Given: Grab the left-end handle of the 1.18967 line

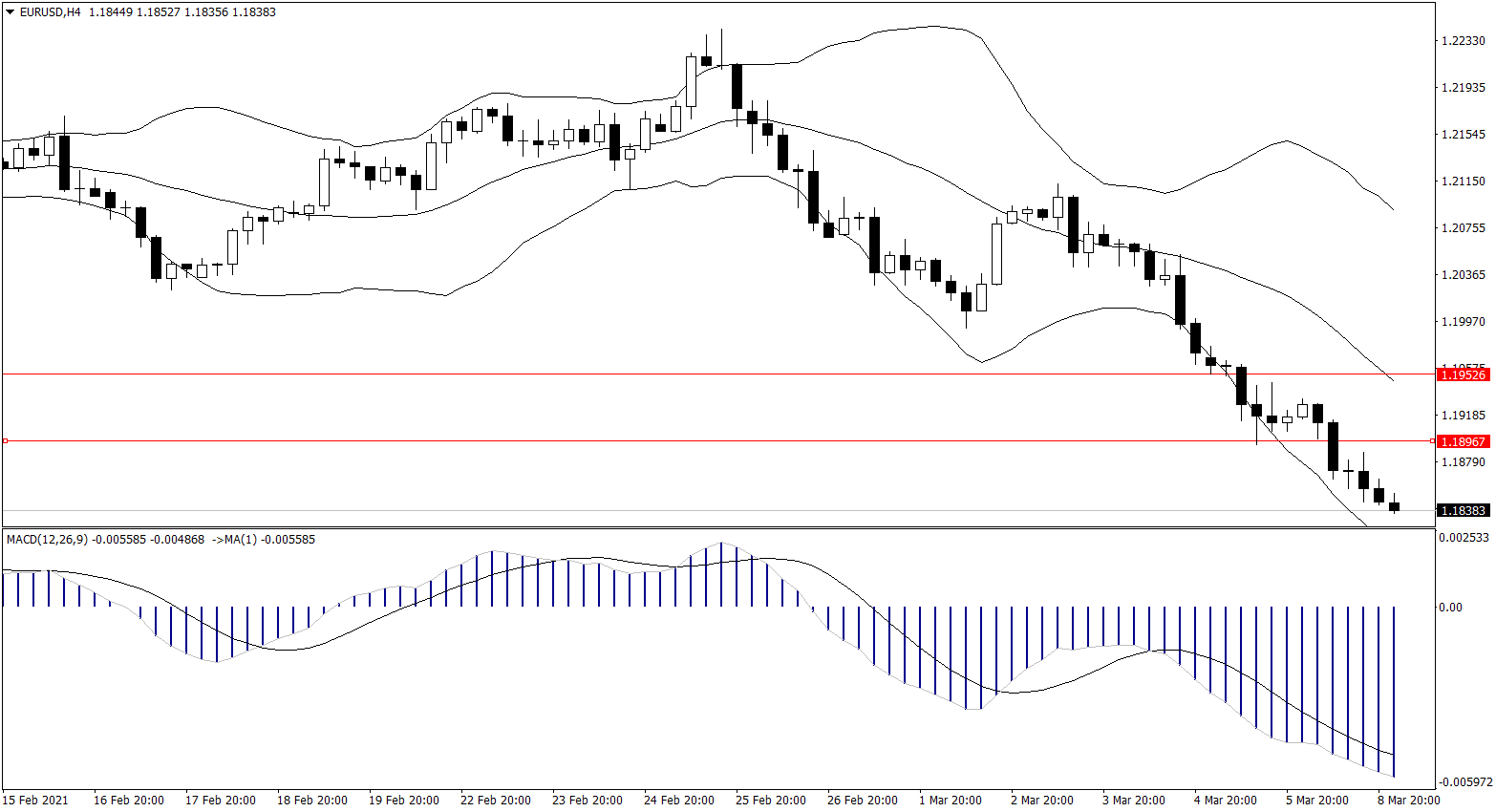Looking at the screenshot, I should [5, 440].
